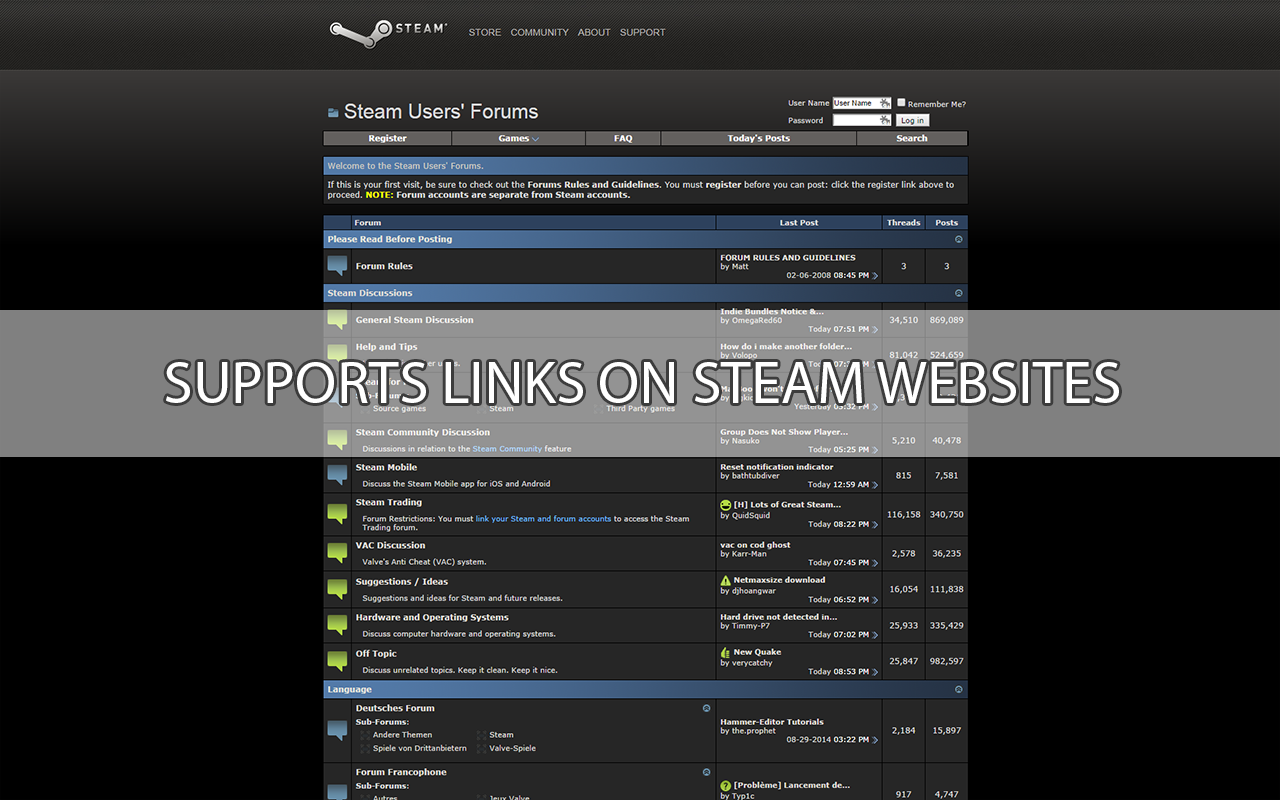Open the ABOUT menu item

click(x=594, y=32)
